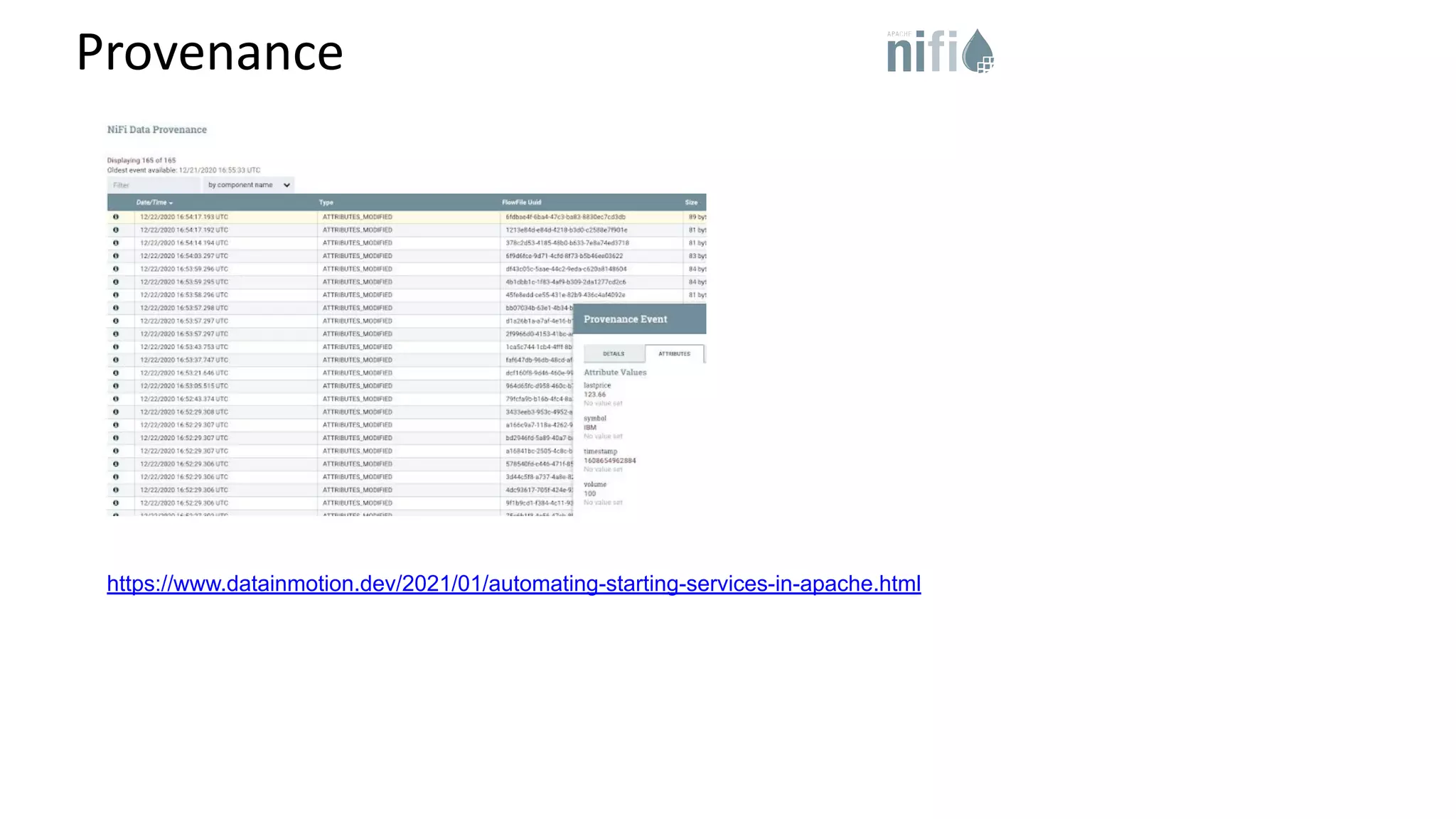Click the lastprice value 123.66
This screenshot has width=1456, height=819.
pyautogui.click(x=595, y=395)
